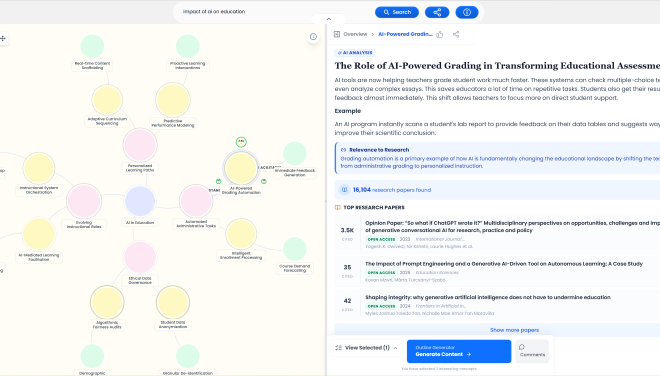The image size is (660, 376).
Task: Select the Instructional System Orchestration node
Action: (x=39, y=168)
